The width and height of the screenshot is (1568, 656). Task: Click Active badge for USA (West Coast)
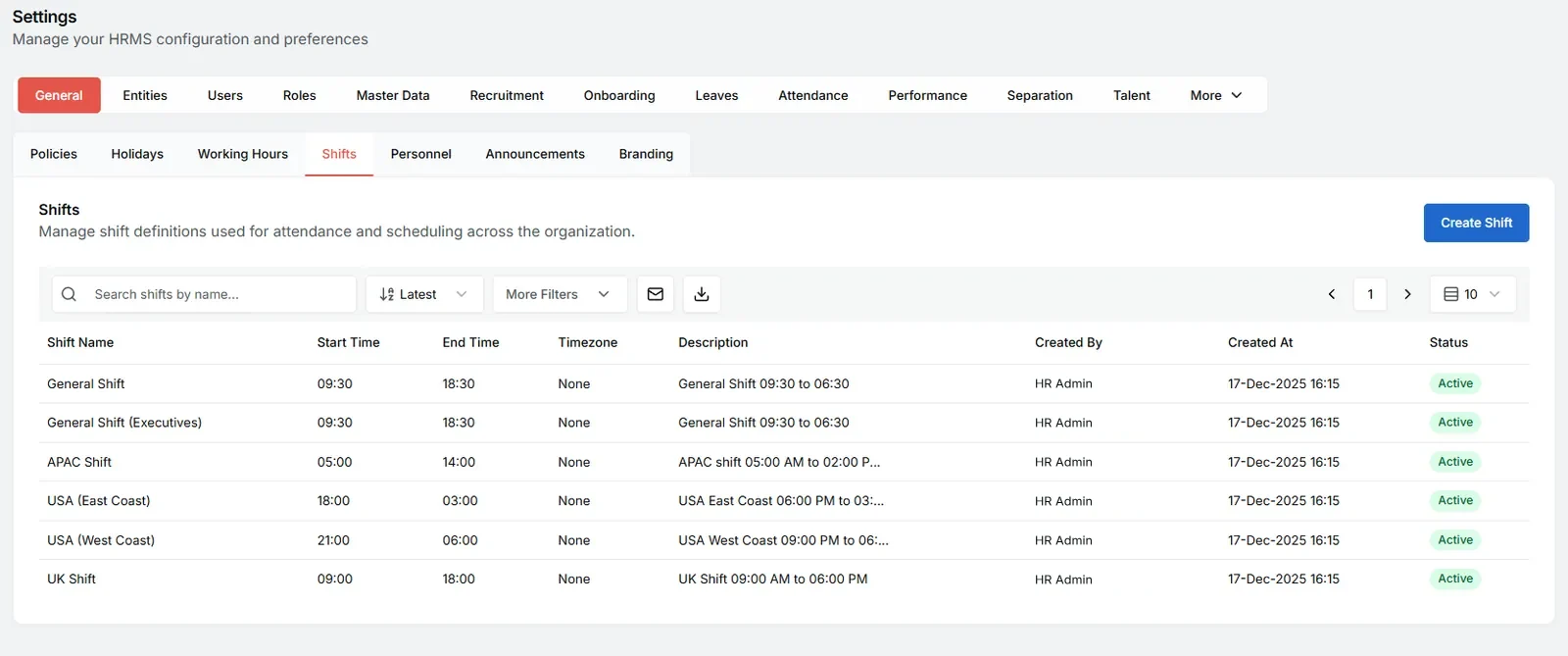tap(1455, 540)
